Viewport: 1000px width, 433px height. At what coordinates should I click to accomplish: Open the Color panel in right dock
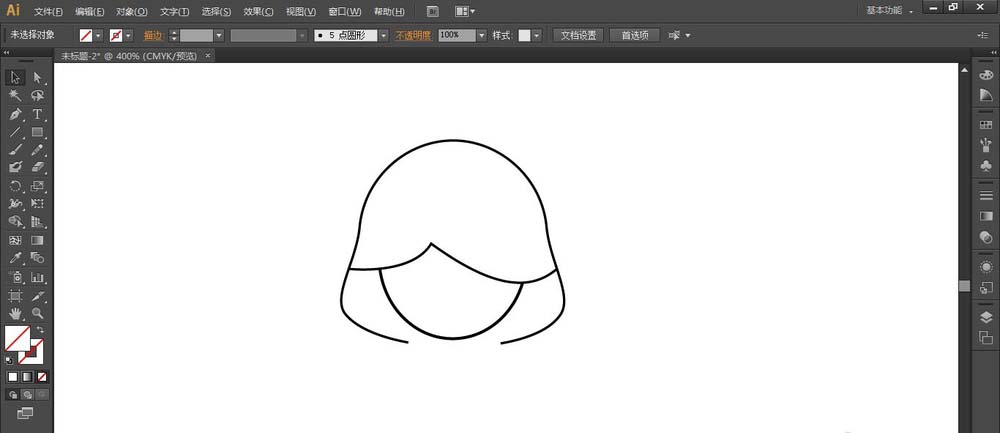click(986, 75)
